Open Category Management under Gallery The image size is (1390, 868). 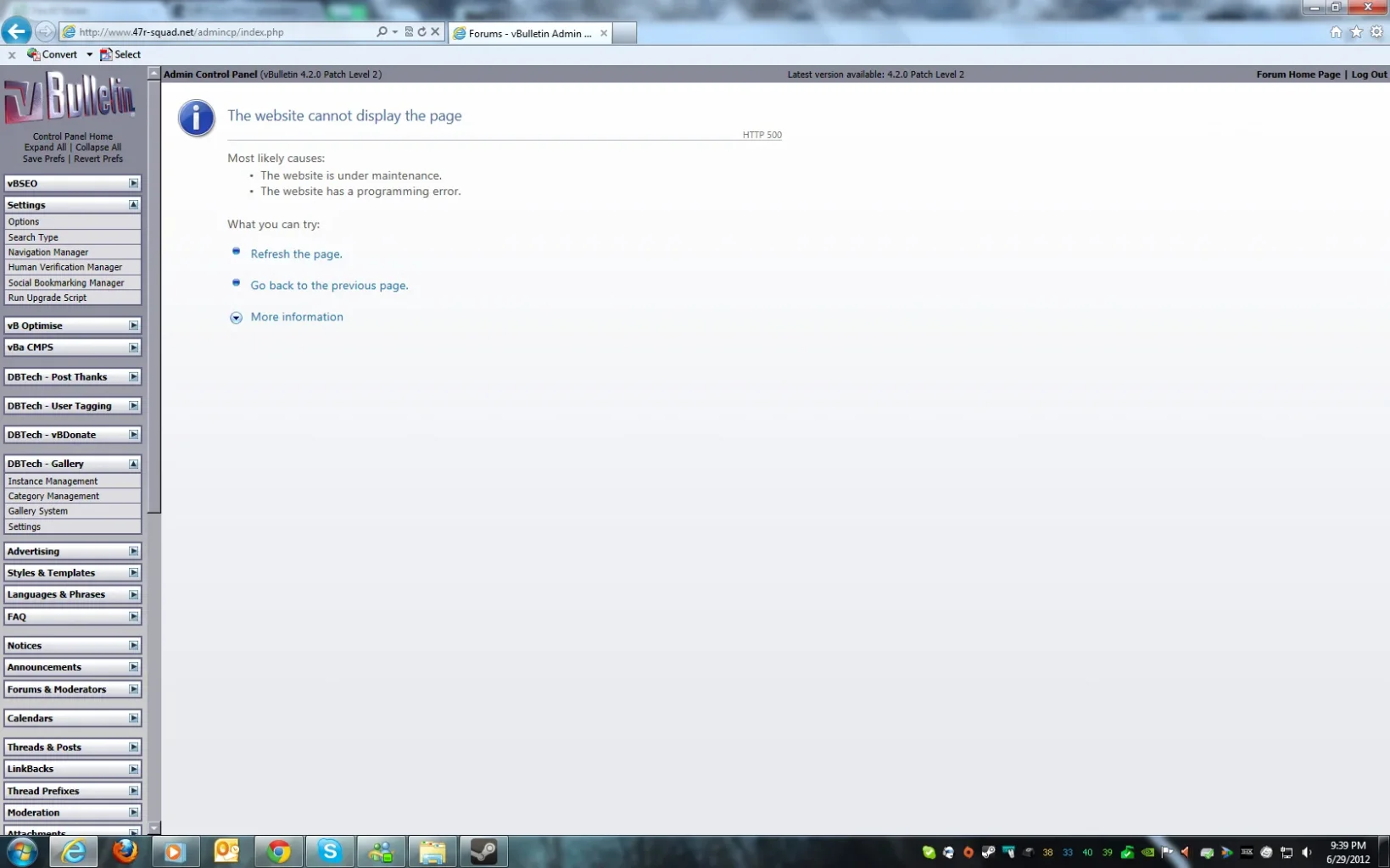click(72, 497)
